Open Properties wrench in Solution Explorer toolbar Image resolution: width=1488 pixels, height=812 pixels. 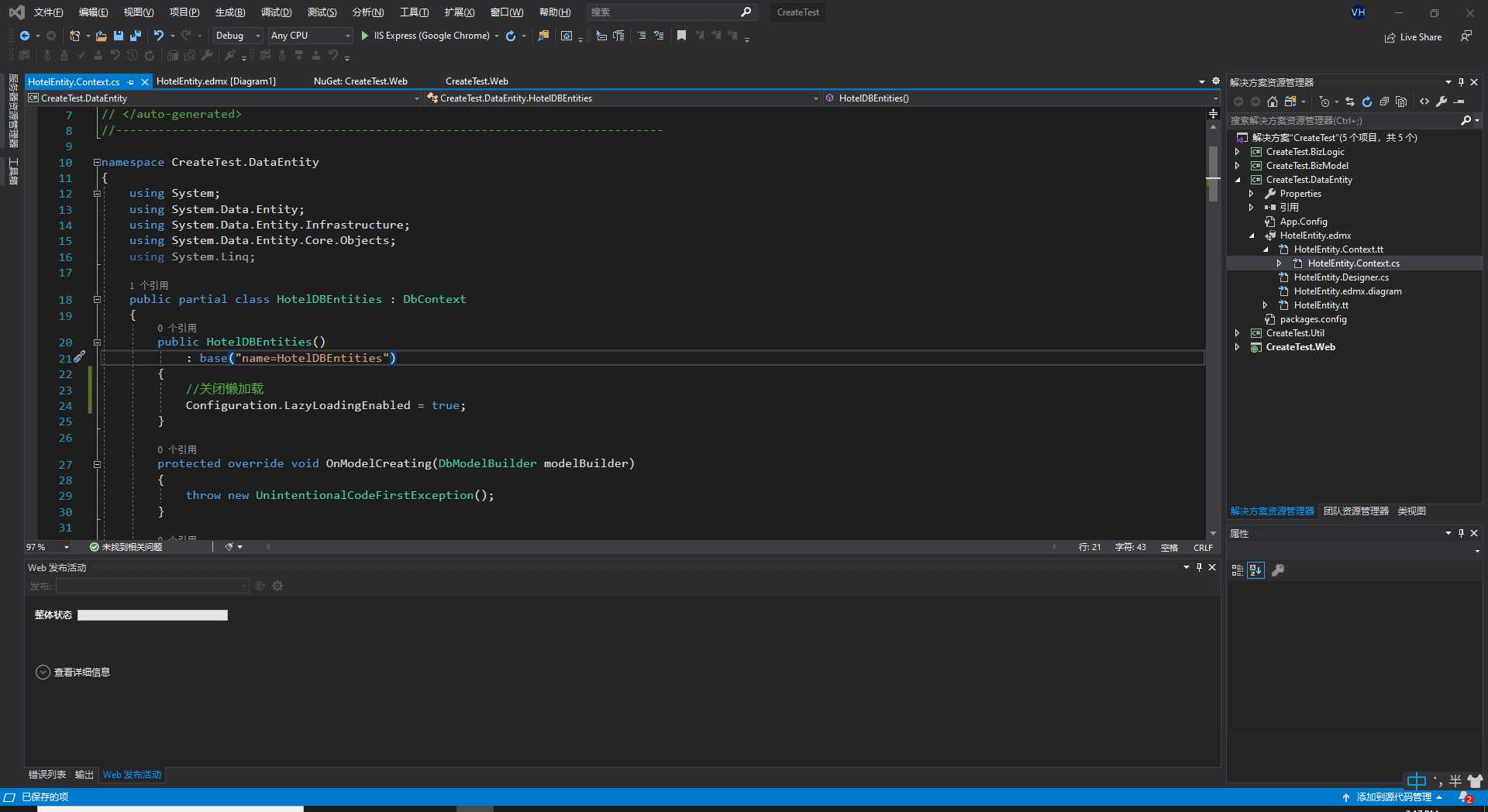click(x=1441, y=101)
